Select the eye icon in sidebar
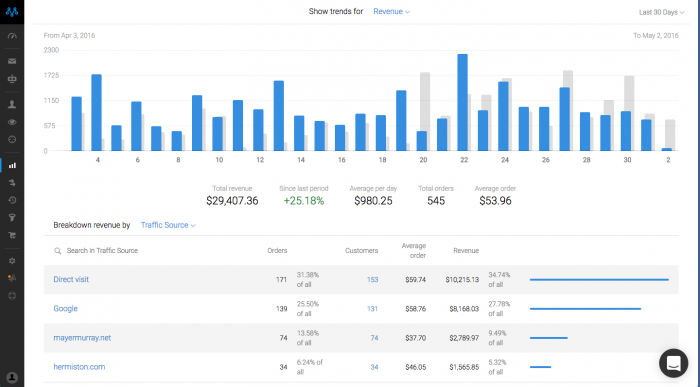700x387 pixels. click(12, 122)
